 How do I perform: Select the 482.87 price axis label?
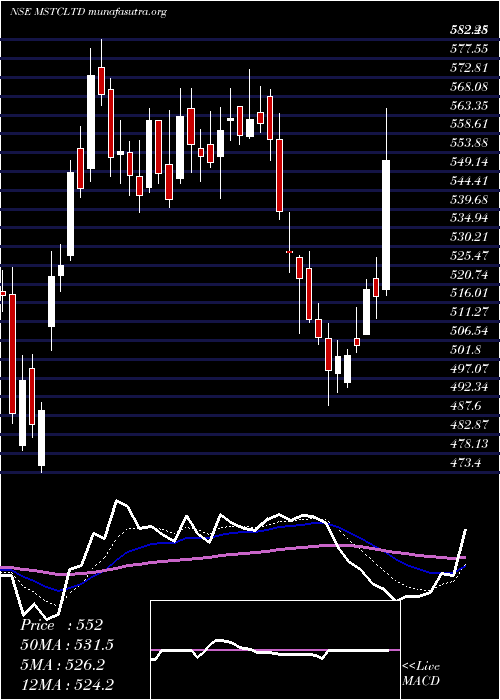point(468,425)
